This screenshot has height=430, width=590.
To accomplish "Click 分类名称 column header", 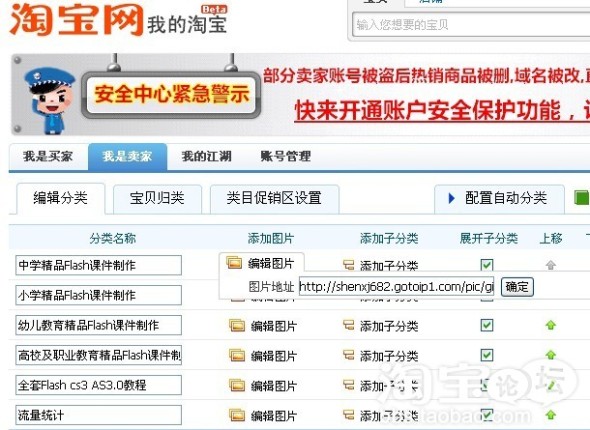I will [x=113, y=238].
